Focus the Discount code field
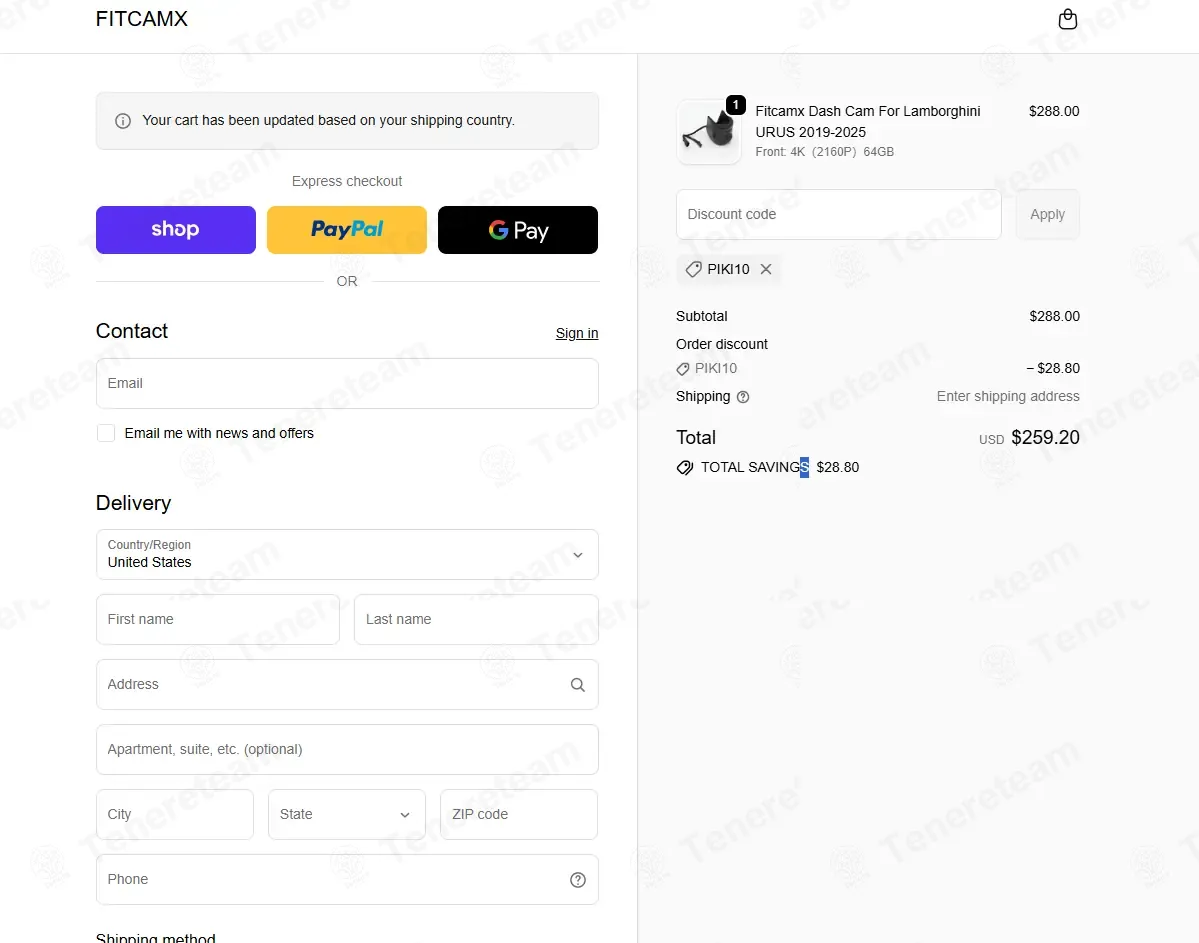The image size is (1199, 943). [x=838, y=214]
